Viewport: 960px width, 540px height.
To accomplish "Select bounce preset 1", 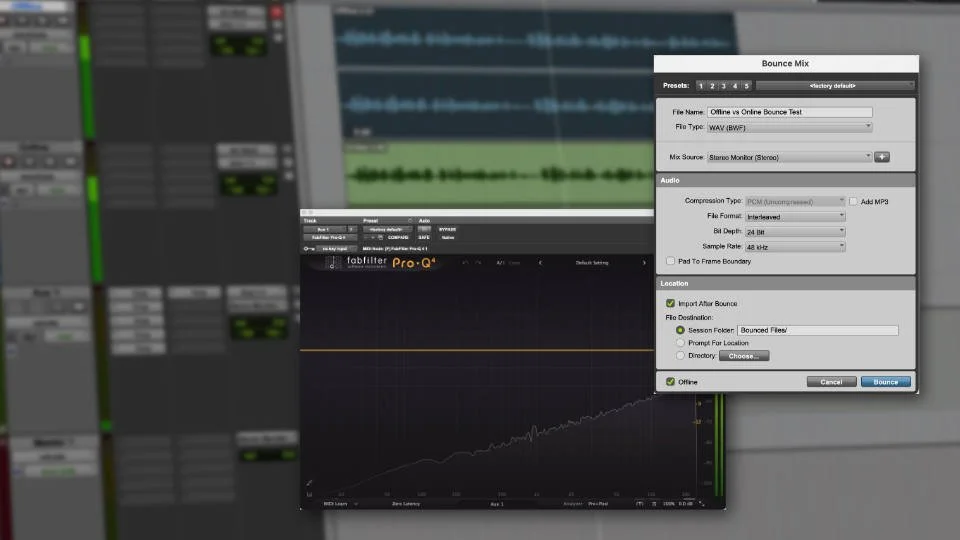I will [x=701, y=86].
